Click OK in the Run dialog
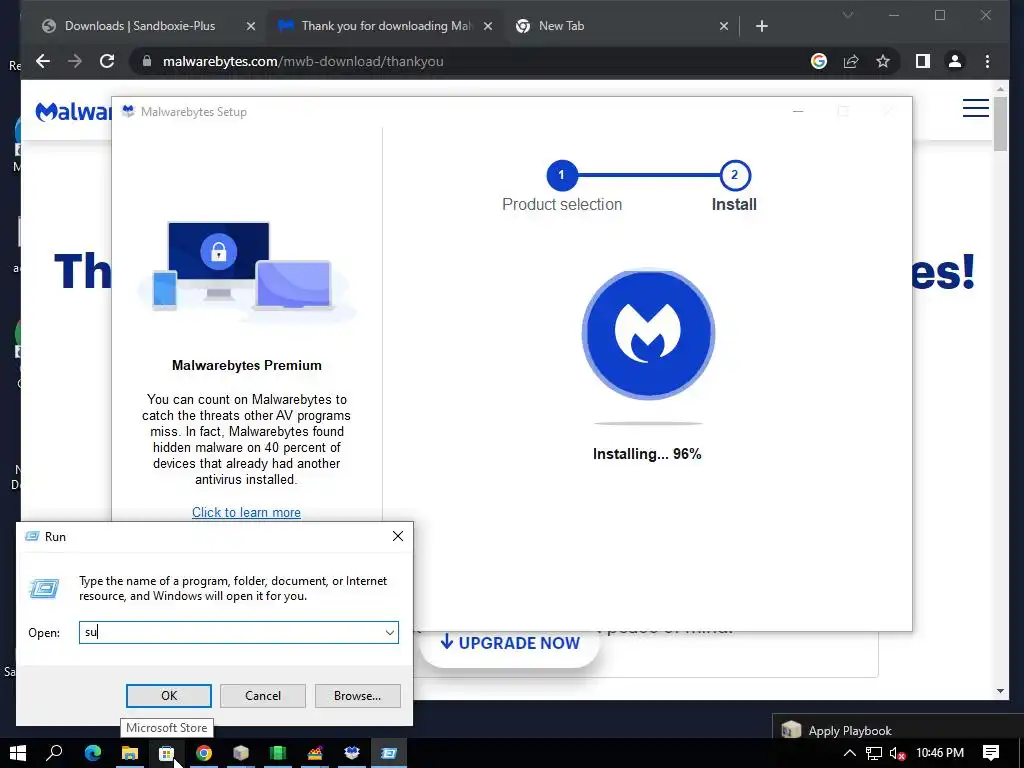Image resolution: width=1024 pixels, height=768 pixels. [x=168, y=696]
